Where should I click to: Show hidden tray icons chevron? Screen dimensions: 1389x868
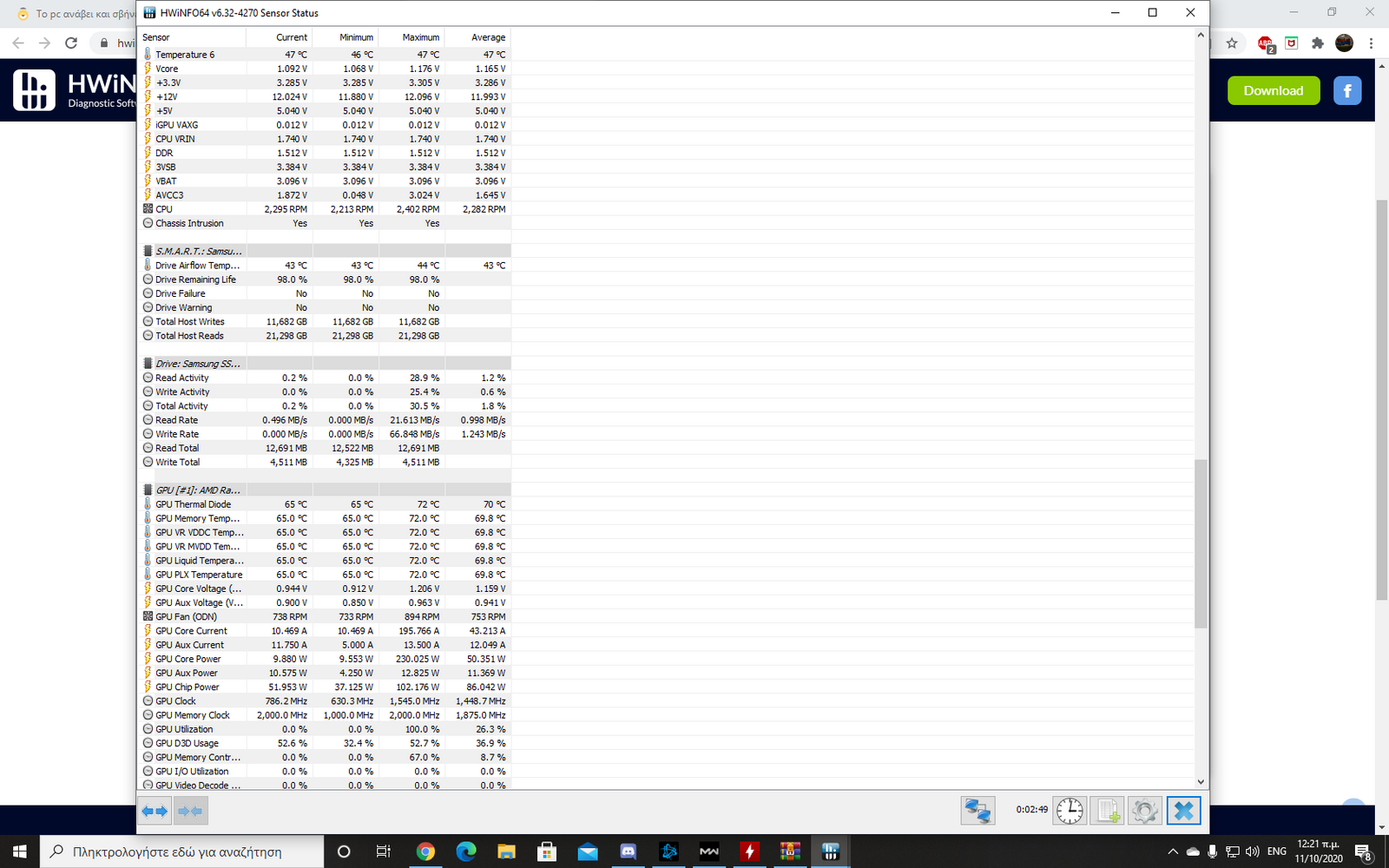coord(1172,852)
